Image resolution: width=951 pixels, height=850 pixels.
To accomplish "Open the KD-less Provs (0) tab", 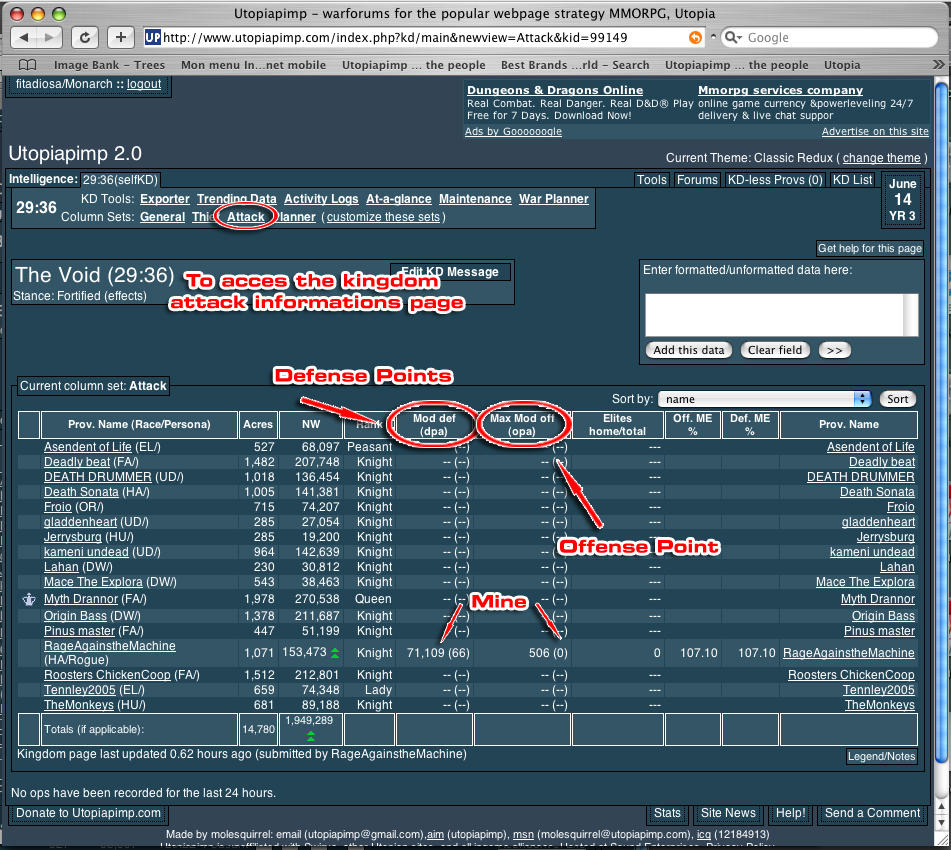I will pos(775,180).
